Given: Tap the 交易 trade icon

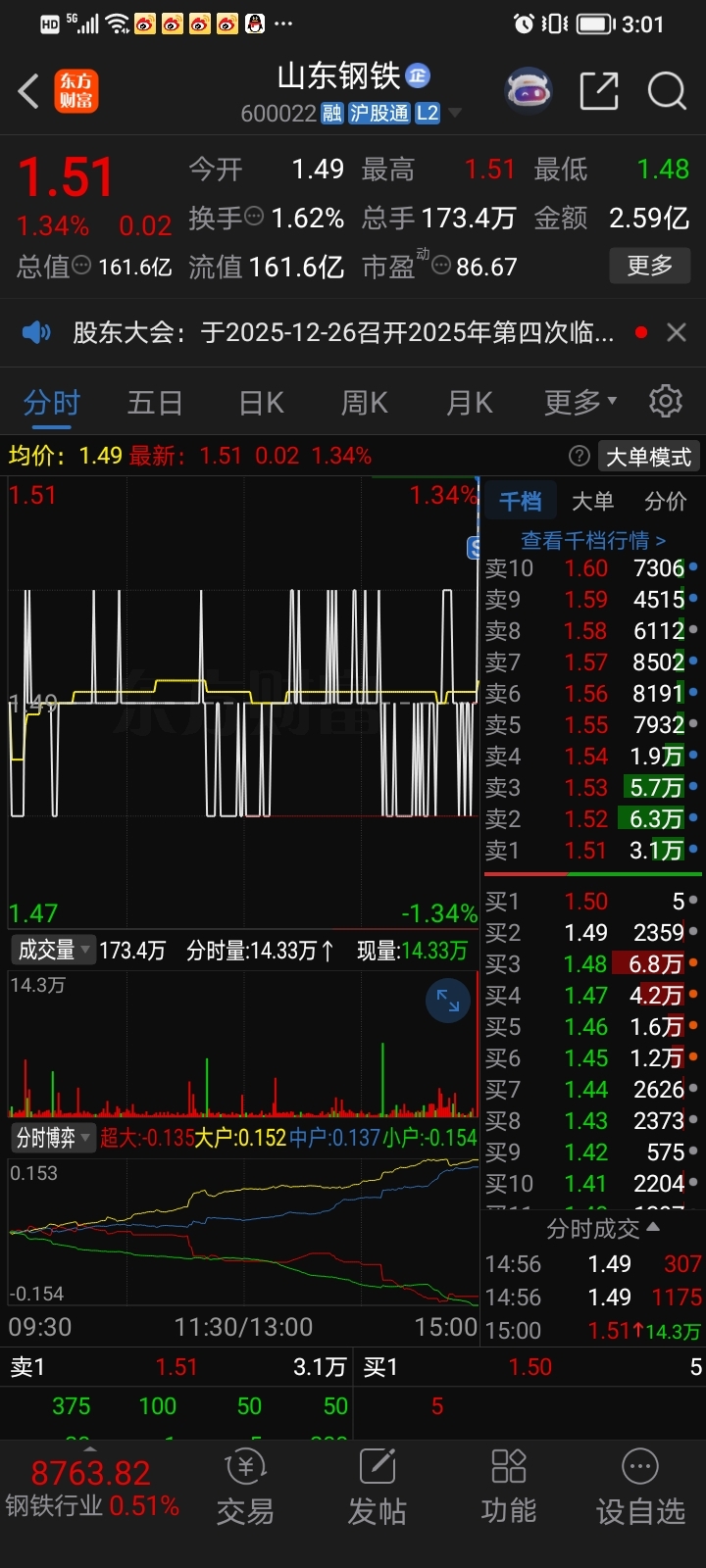Looking at the screenshot, I should (x=245, y=1488).
